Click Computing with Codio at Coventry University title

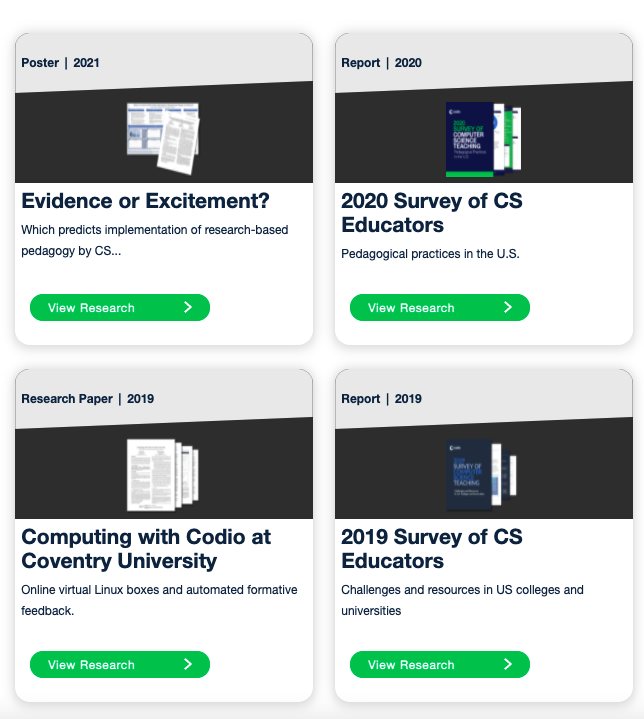146,549
